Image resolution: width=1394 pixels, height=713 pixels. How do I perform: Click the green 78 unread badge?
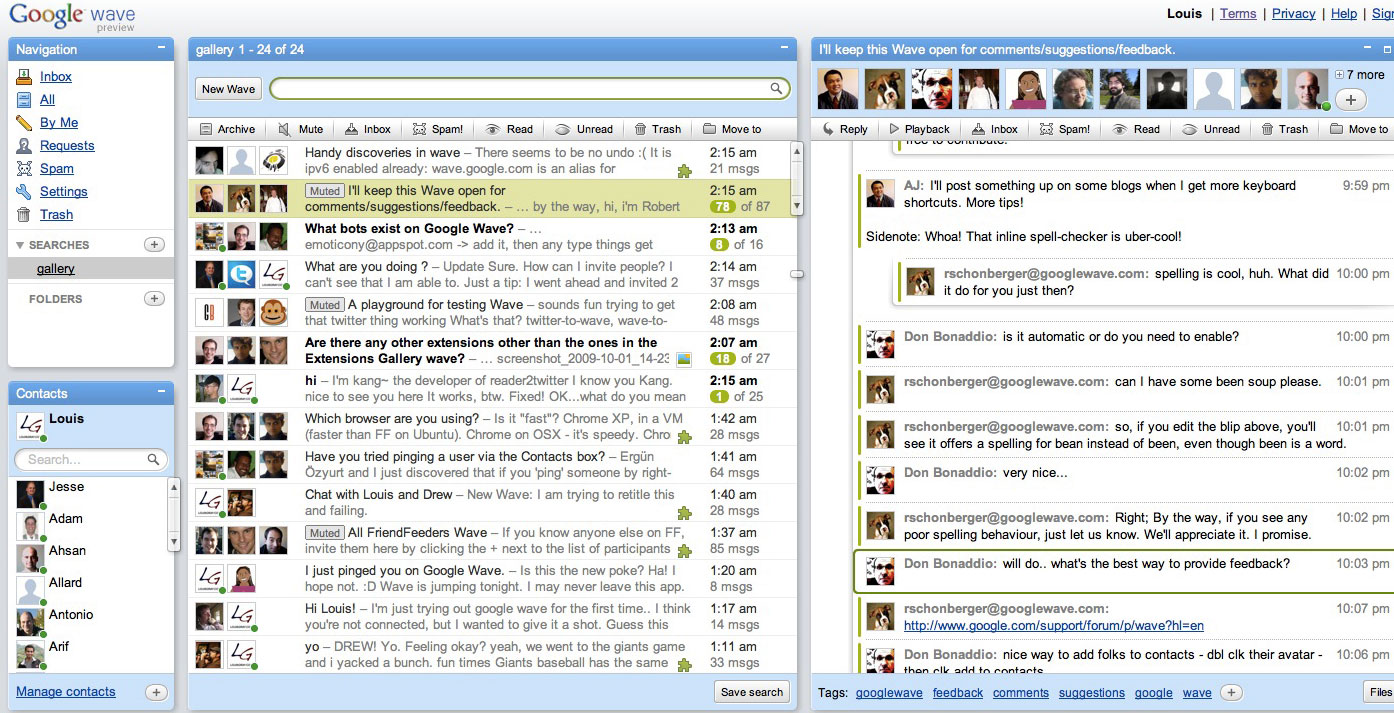pos(721,206)
